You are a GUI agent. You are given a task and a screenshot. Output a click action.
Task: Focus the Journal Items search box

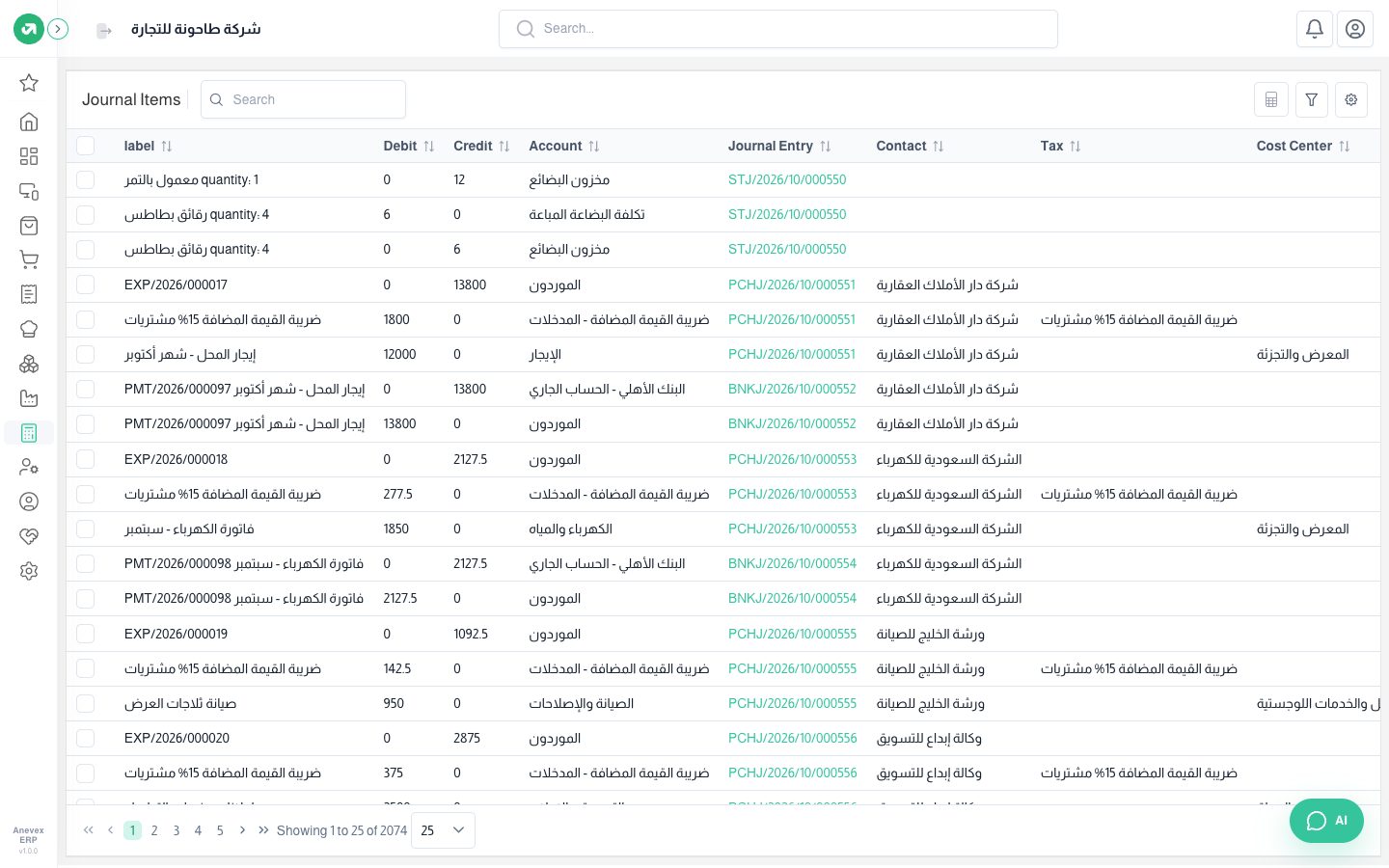(x=303, y=99)
